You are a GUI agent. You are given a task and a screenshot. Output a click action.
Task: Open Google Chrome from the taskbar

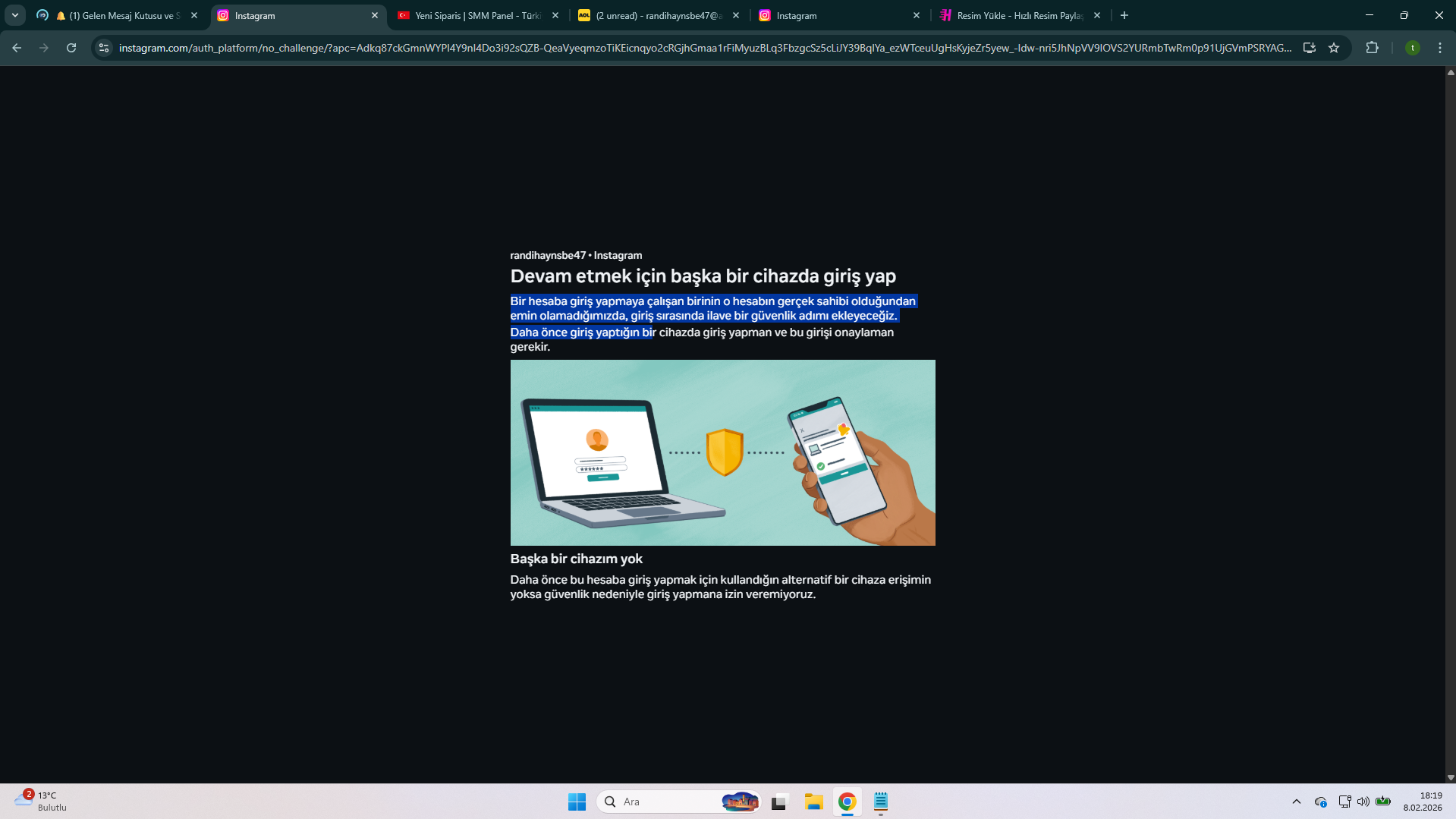847,802
